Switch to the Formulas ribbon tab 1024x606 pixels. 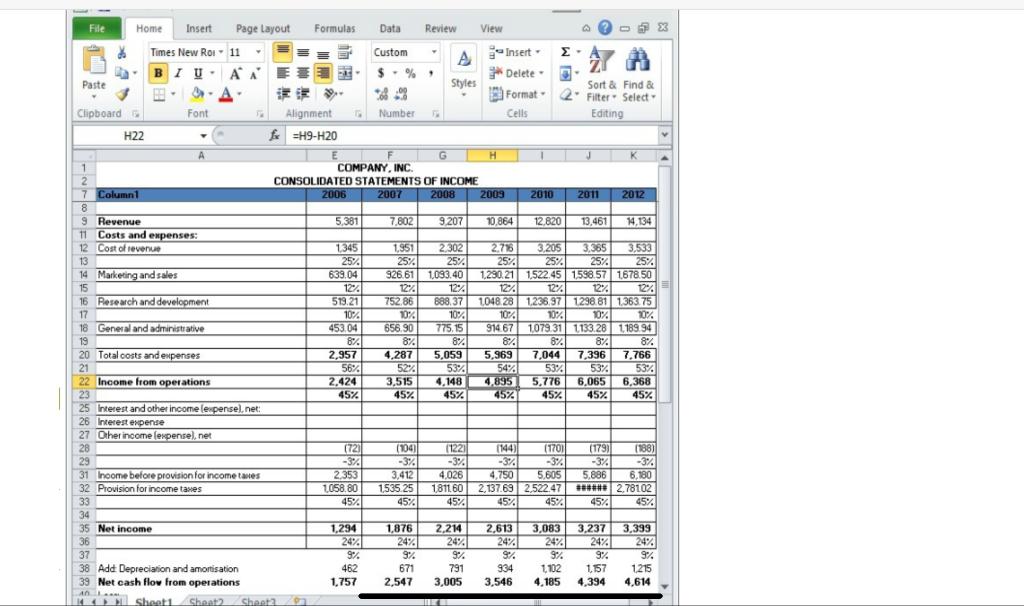tap(335, 28)
